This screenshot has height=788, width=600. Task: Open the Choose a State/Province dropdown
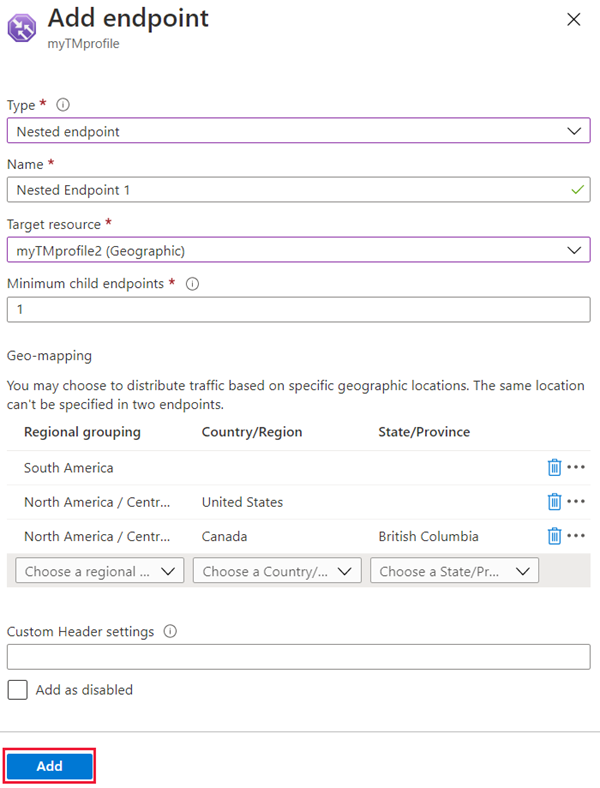click(x=454, y=571)
